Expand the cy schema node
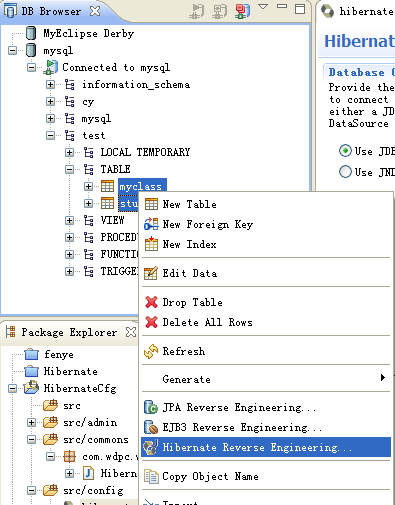 [50, 101]
